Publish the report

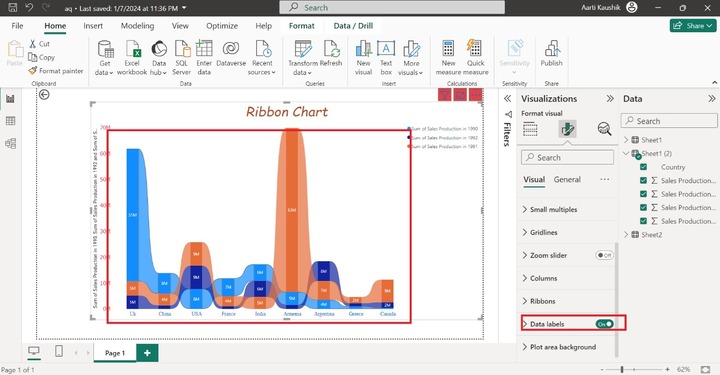coord(551,54)
